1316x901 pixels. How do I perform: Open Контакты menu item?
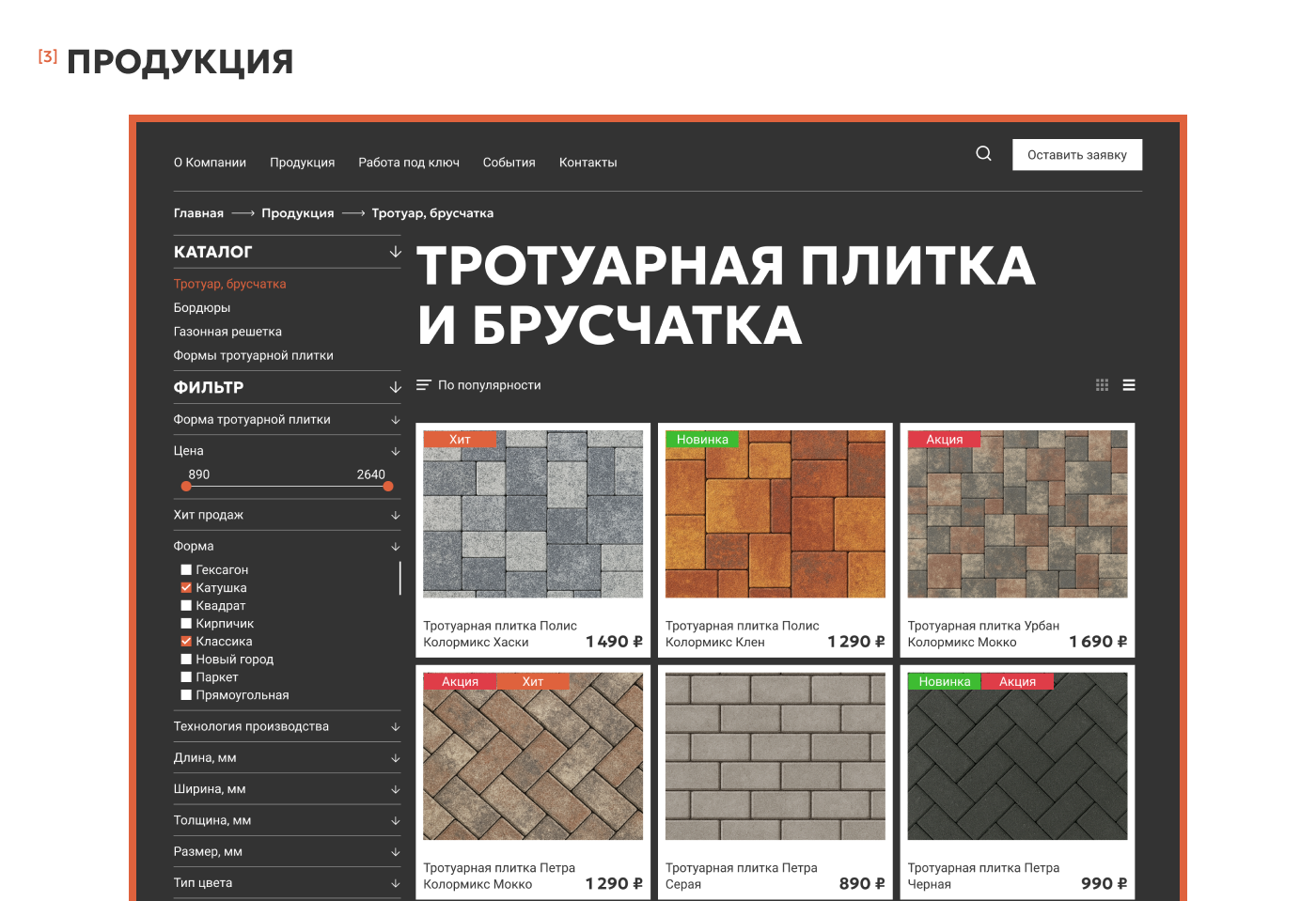pyautogui.click(x=587, y=163)
